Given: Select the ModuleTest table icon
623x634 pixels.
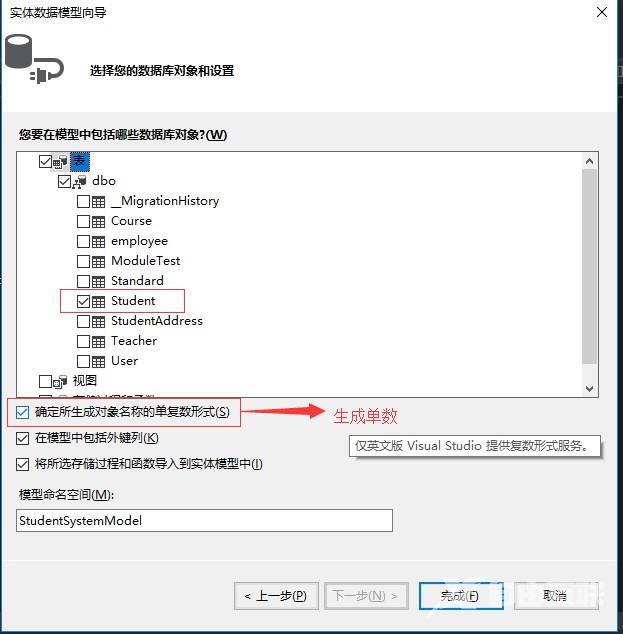Looking at the screenshot, I should [x=98, y=262].
